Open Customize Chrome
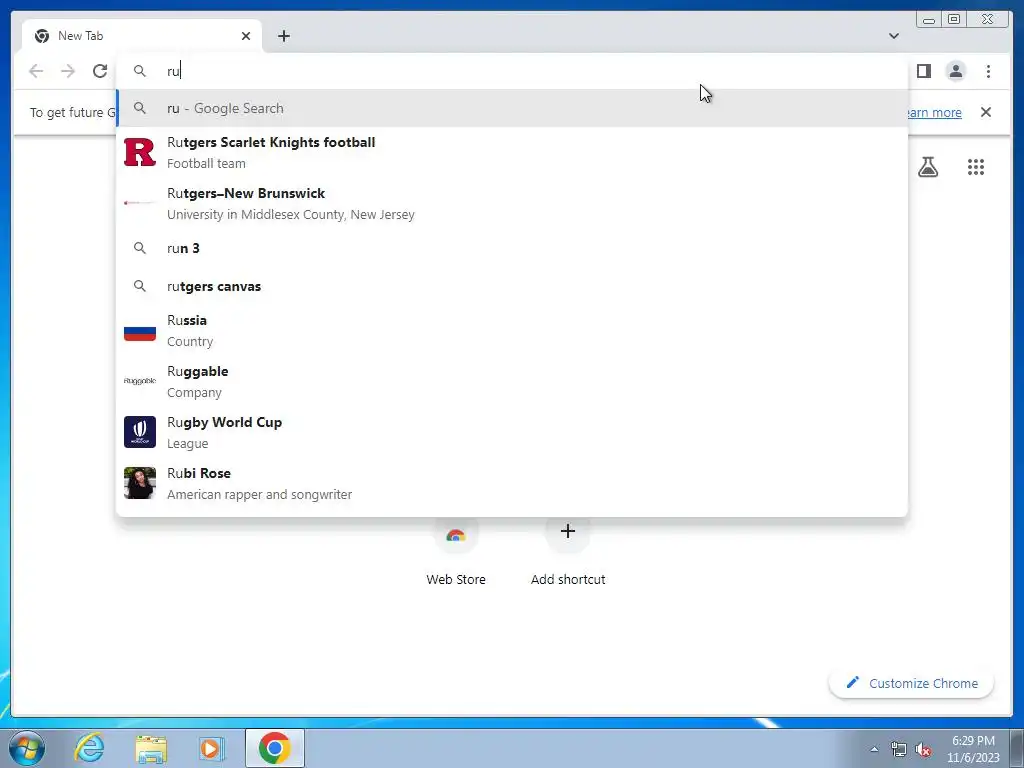1024x768 pixels. 912,683
